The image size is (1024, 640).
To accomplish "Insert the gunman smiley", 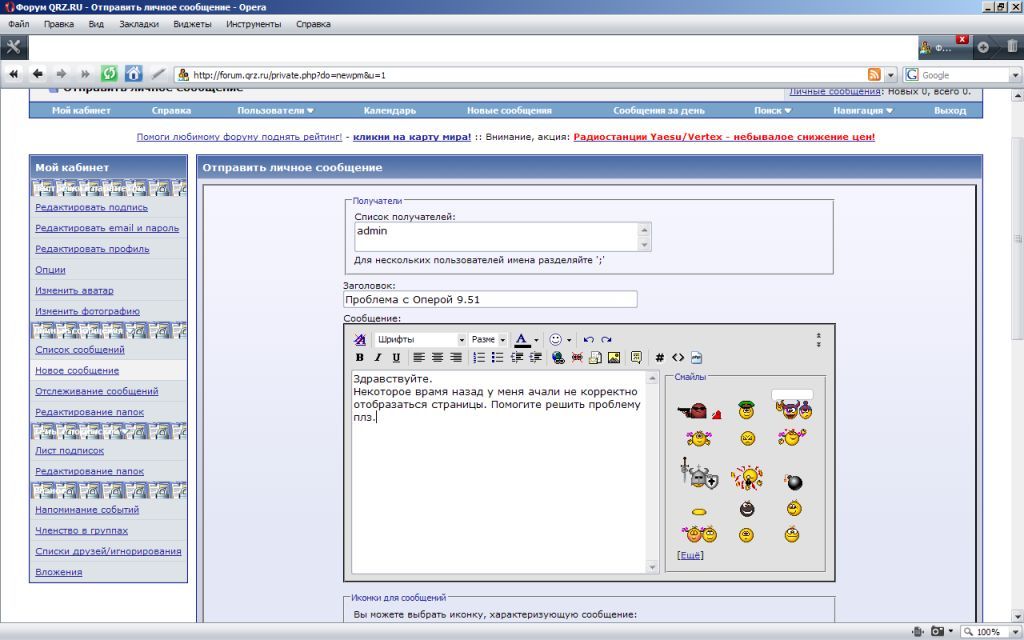I will (698, 411).
